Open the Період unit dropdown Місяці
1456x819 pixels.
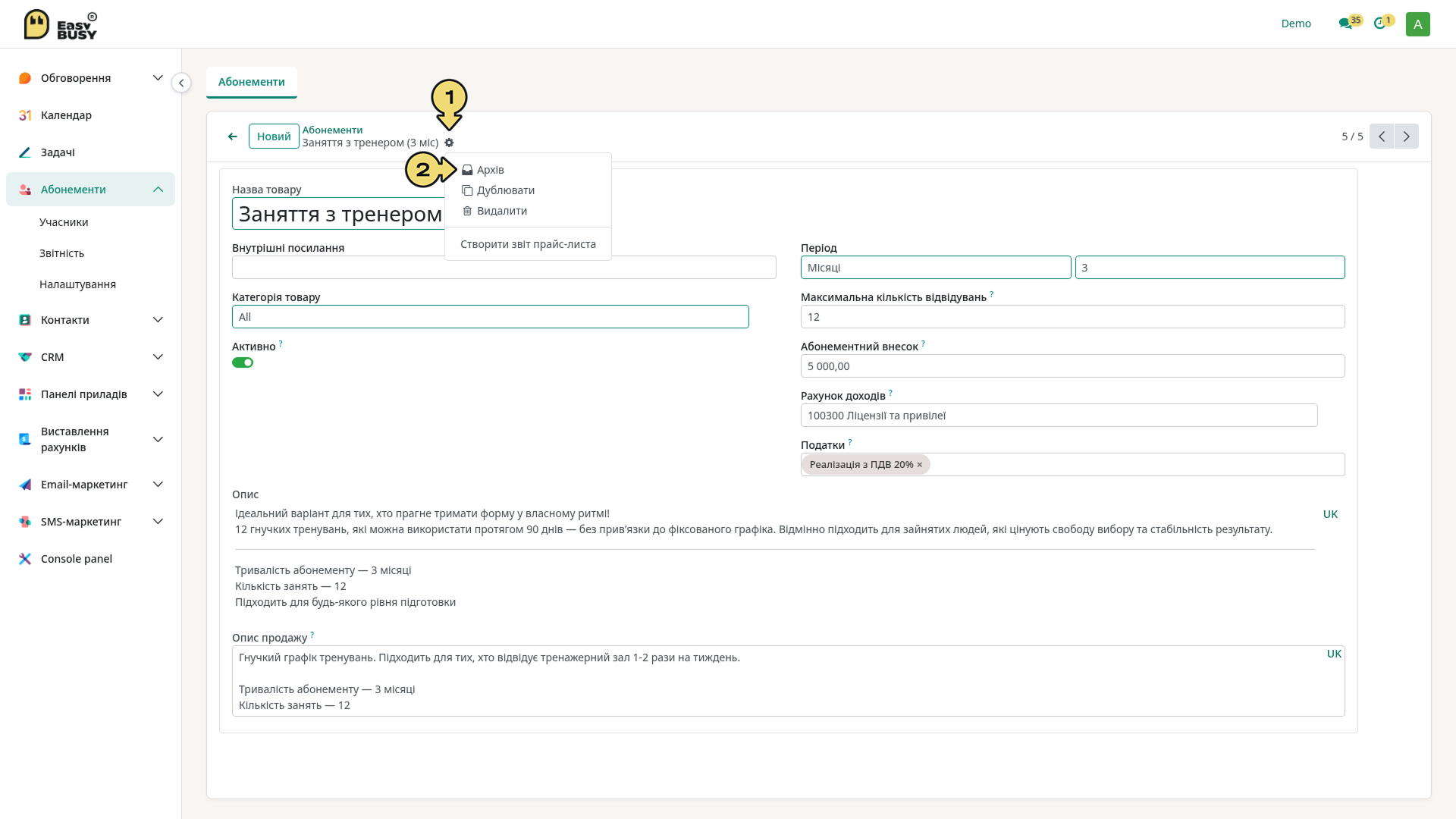pyautogui.click(x=936, y=268)
